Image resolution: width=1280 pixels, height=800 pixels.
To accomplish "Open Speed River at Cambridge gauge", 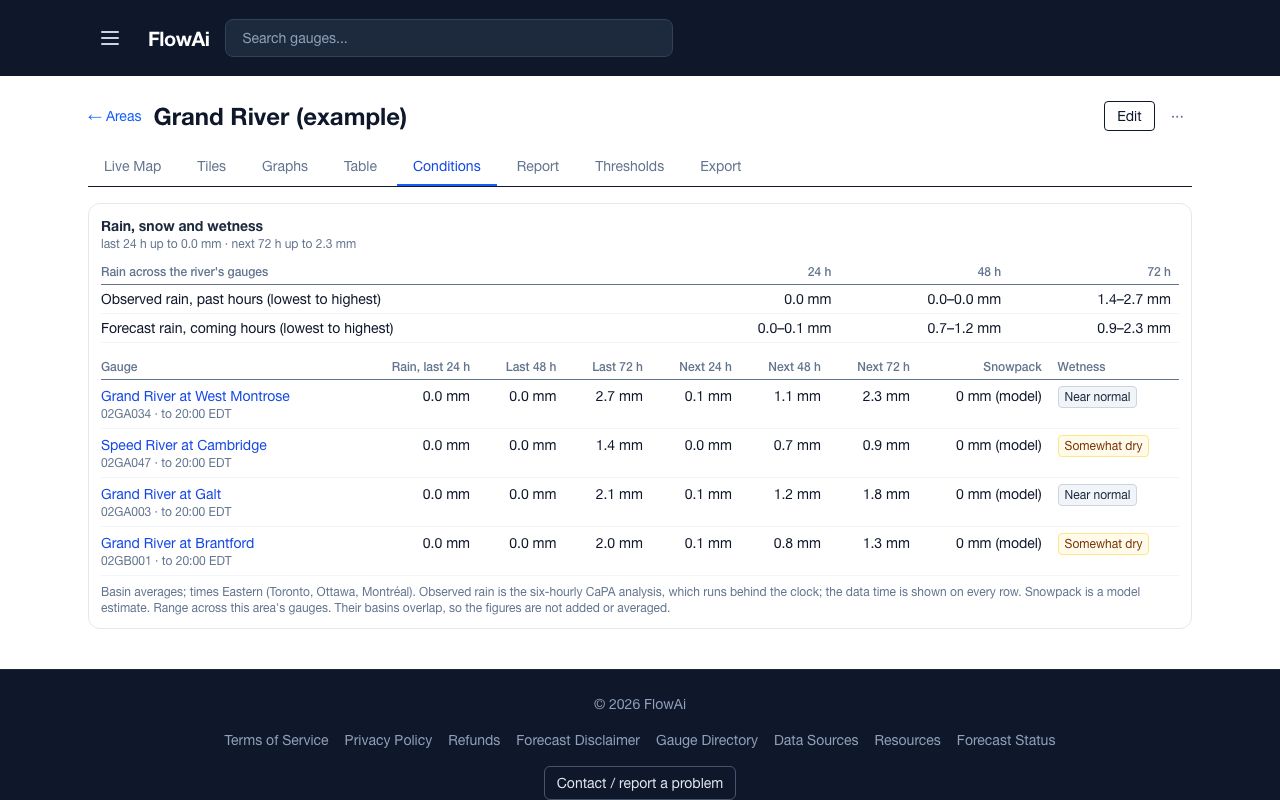I will coord(184,445).
